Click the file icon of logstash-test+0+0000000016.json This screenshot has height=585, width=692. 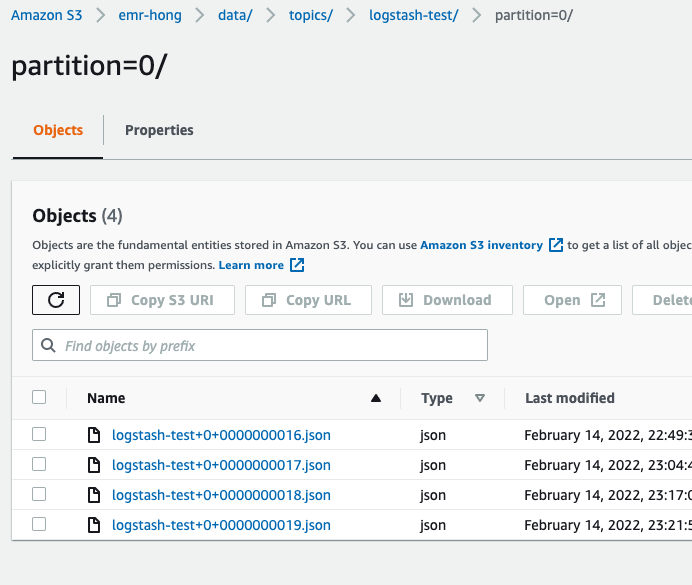(94, 435)
